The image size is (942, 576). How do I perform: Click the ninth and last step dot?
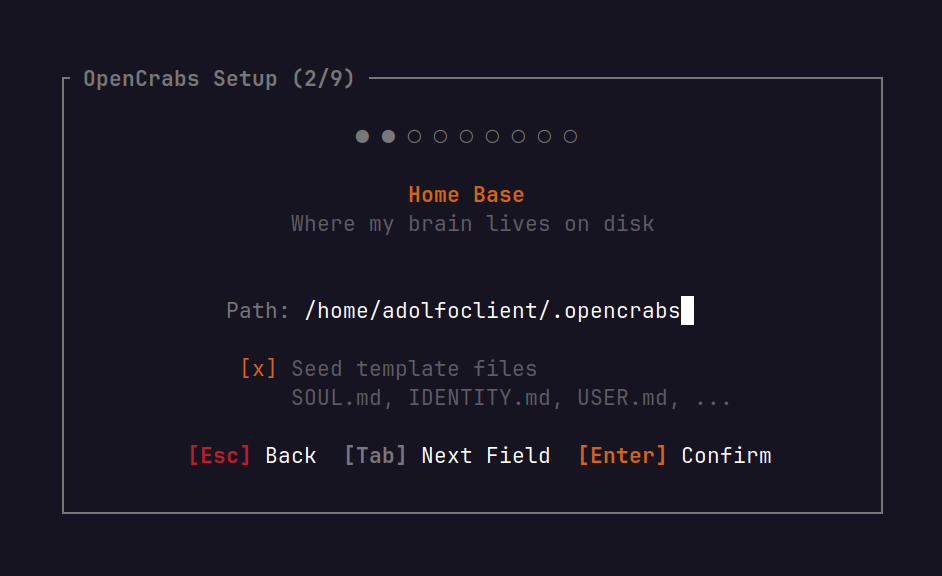(x=570, y=136)
